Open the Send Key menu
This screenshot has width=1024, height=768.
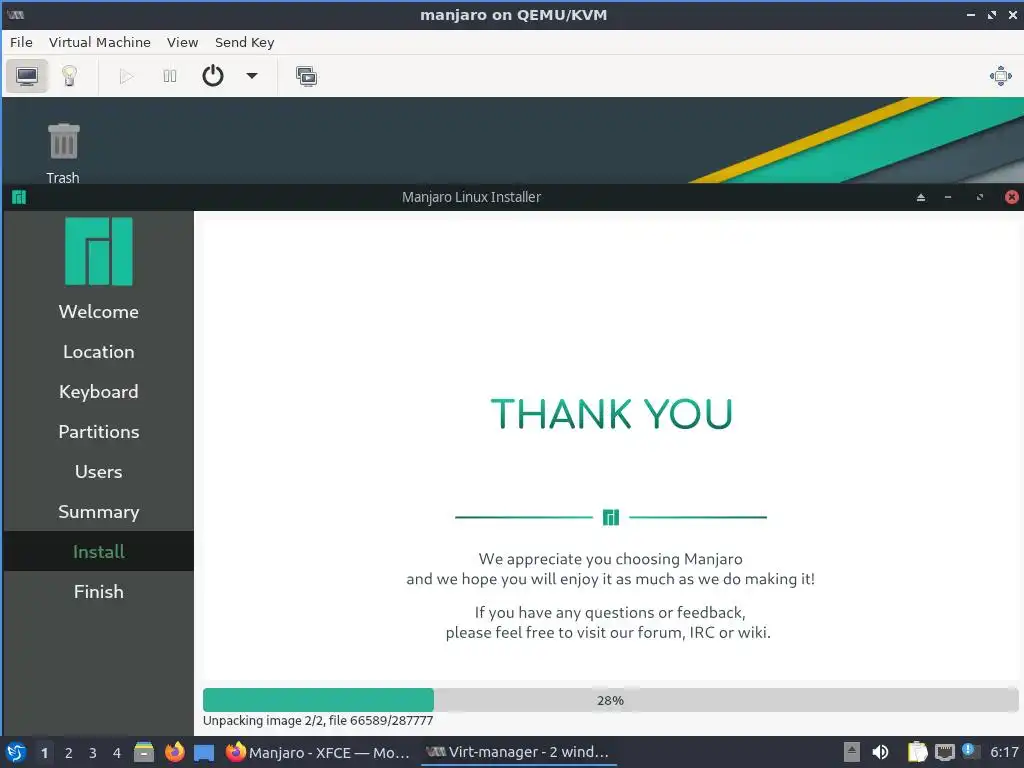[245, 42]
